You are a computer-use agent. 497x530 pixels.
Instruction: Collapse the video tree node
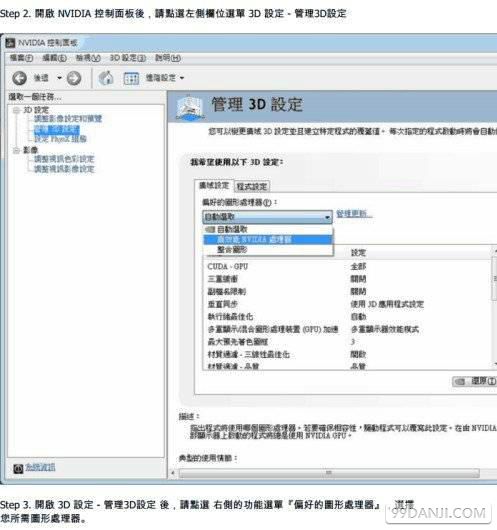pos(16,150)
